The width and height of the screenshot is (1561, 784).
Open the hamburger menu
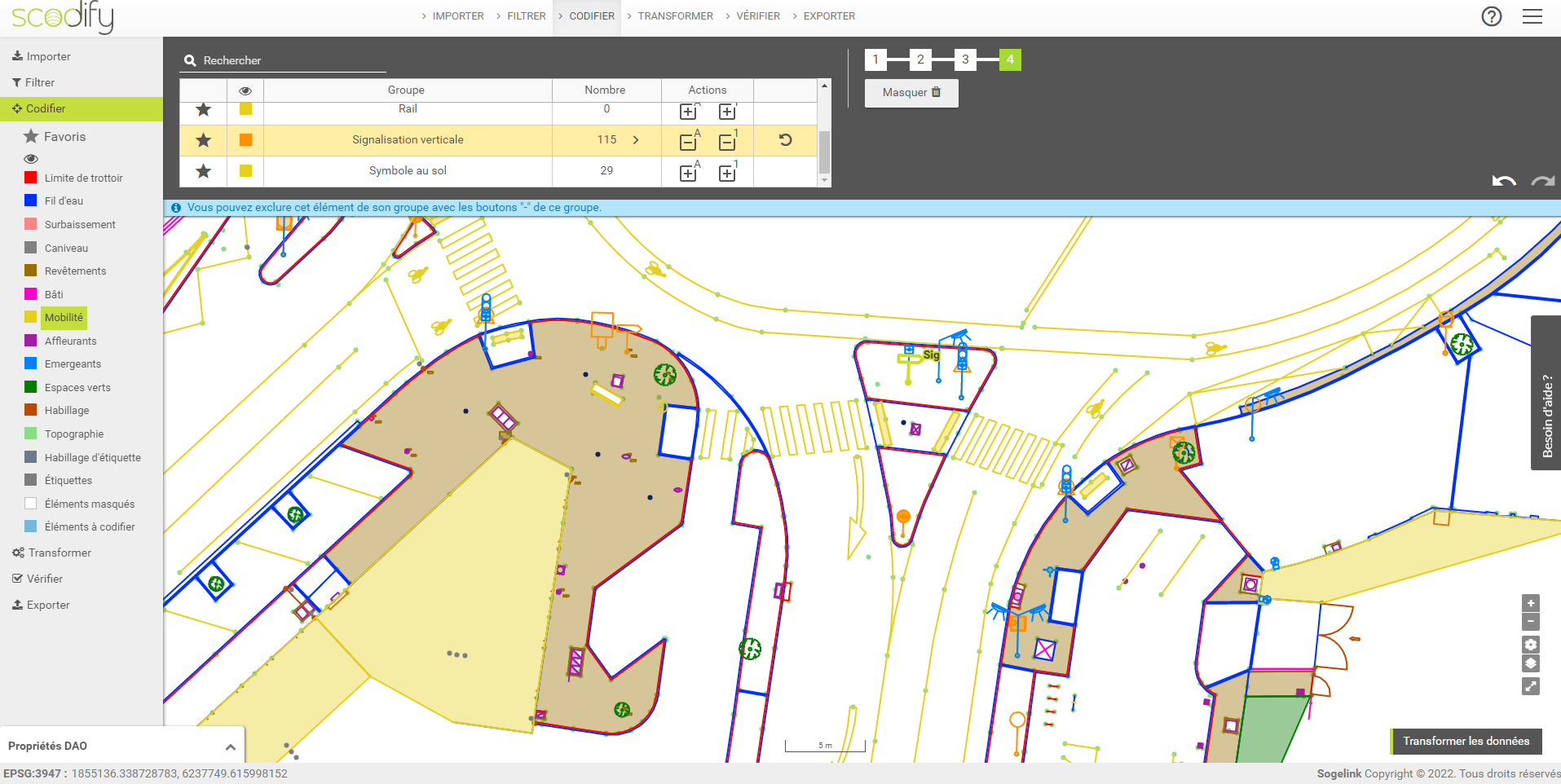(x=1532, y=16)
